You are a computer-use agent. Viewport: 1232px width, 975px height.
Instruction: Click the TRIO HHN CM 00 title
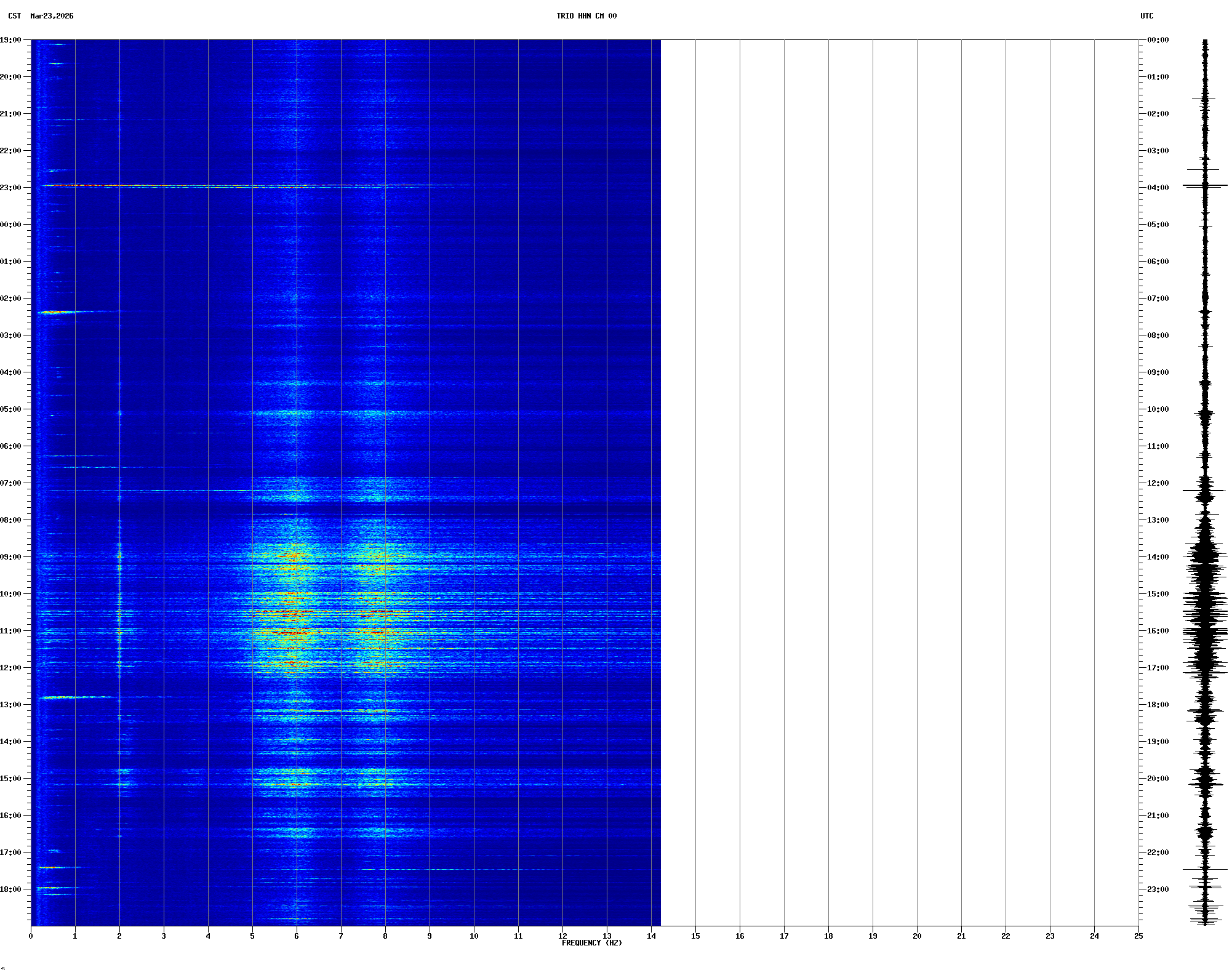586,16
